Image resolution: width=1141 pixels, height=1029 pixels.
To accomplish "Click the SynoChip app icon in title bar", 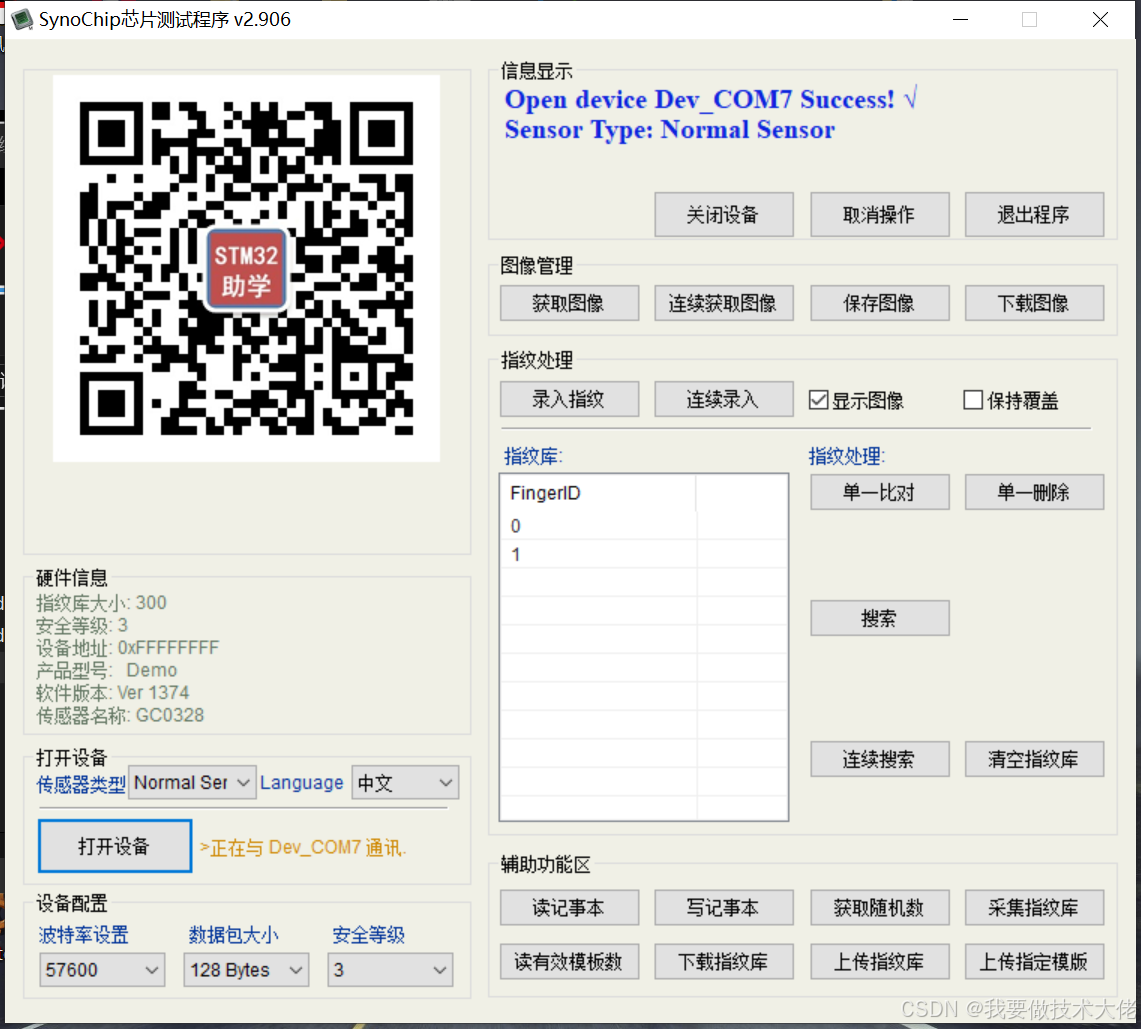I will click(22, 19).
